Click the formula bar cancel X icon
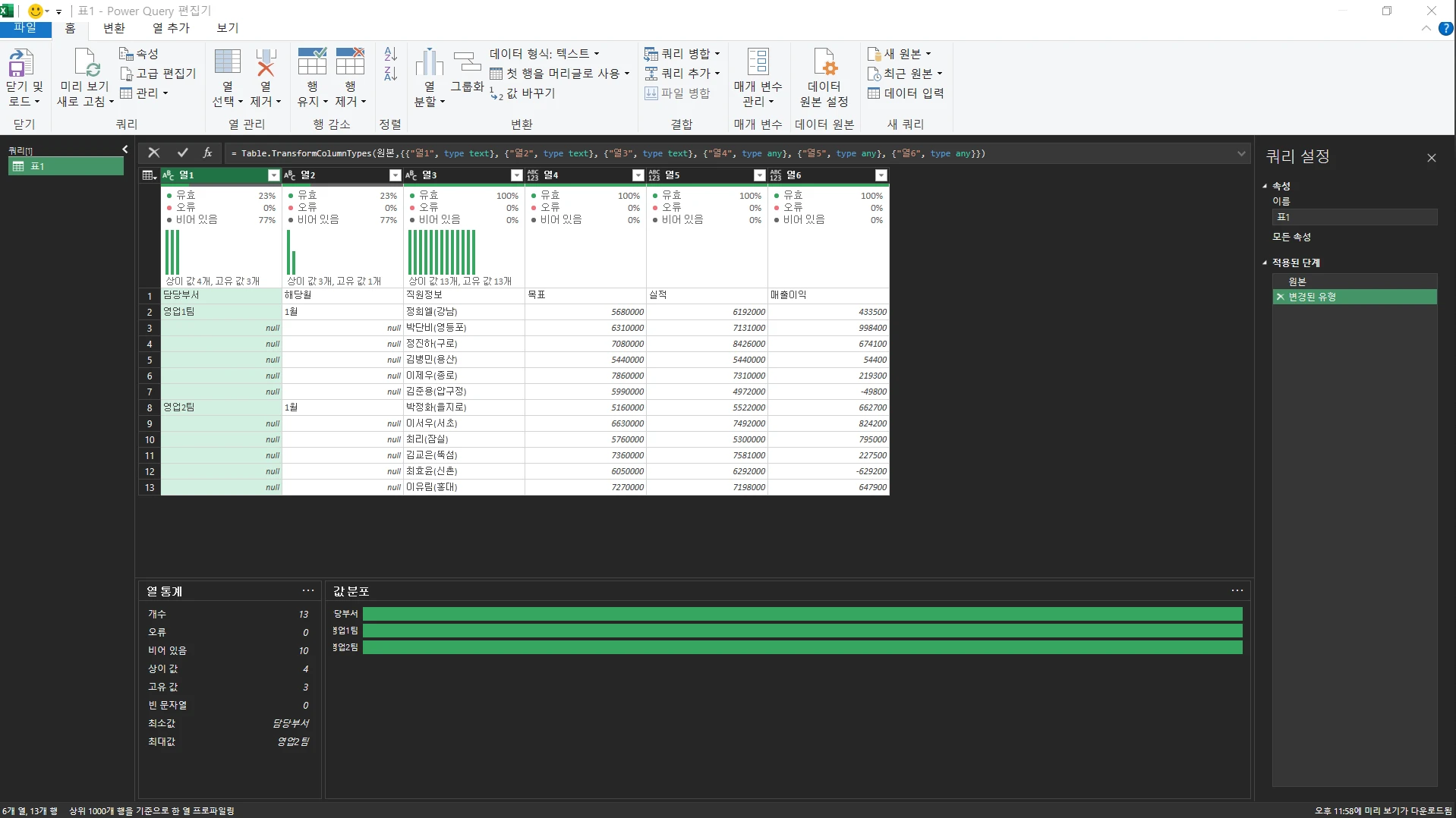 [x=154, y=153]
